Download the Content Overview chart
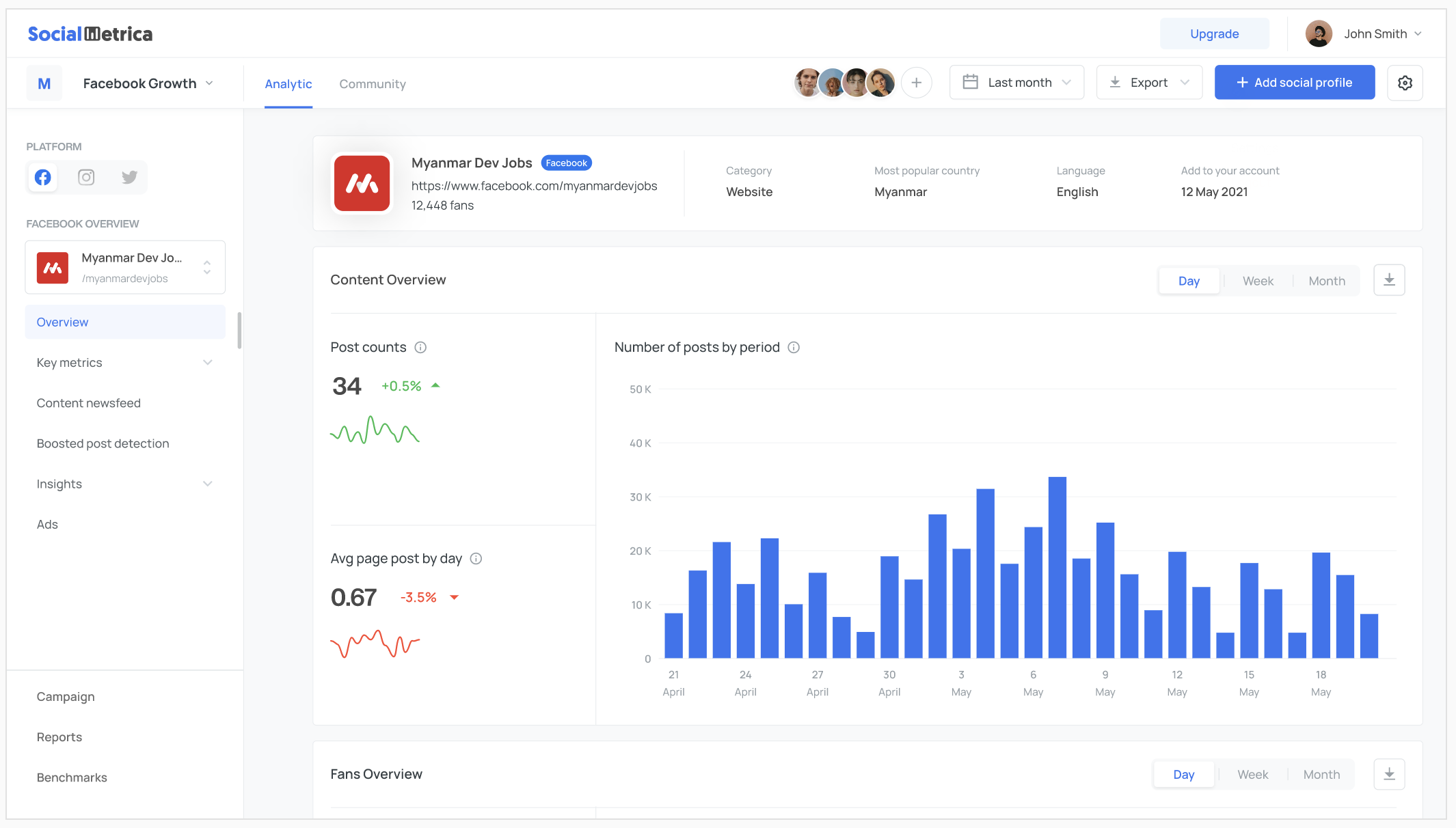1456x828 pixels. [x=1389, y=280]
